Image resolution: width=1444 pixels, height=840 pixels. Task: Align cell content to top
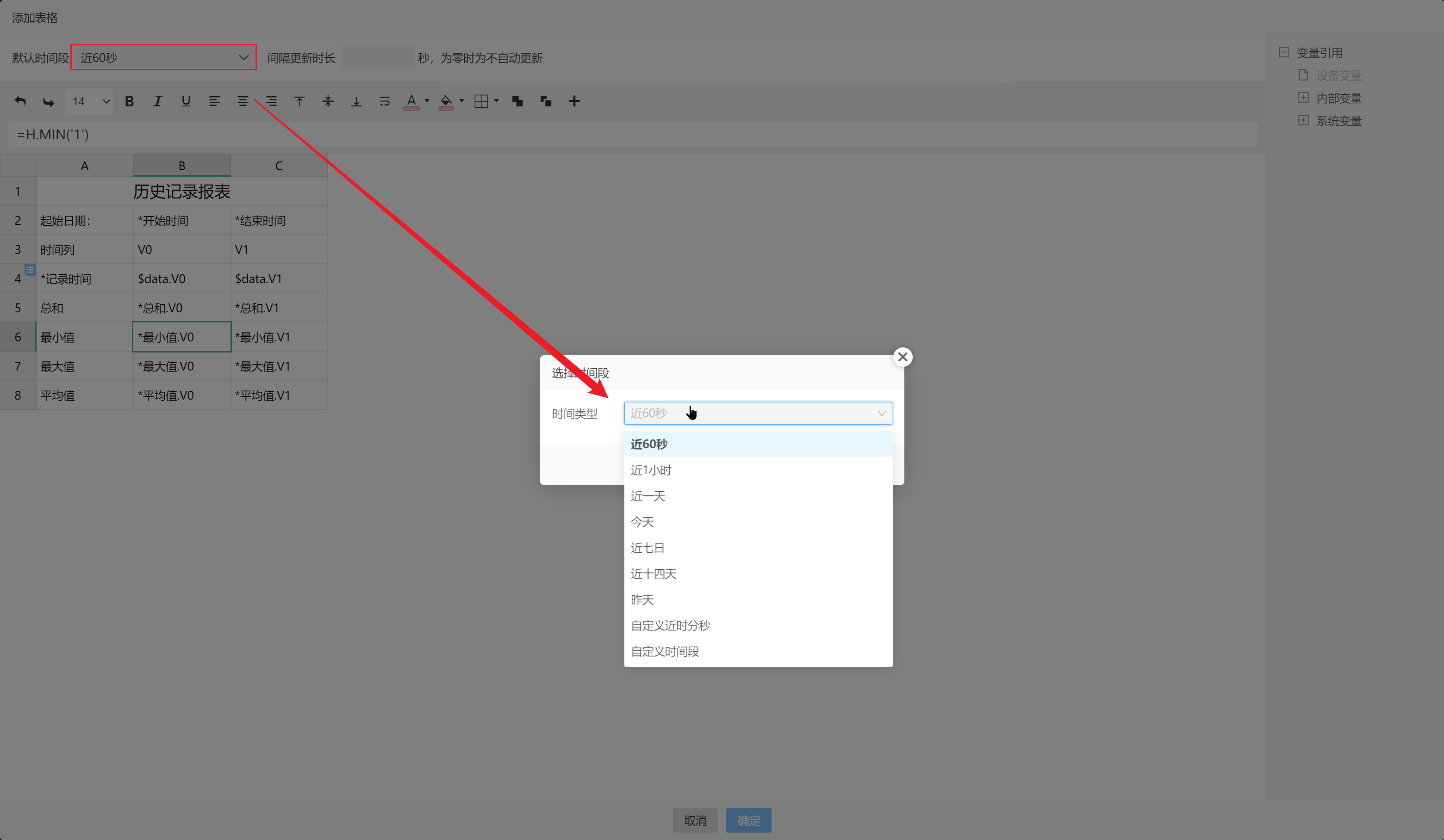(299, 101)
